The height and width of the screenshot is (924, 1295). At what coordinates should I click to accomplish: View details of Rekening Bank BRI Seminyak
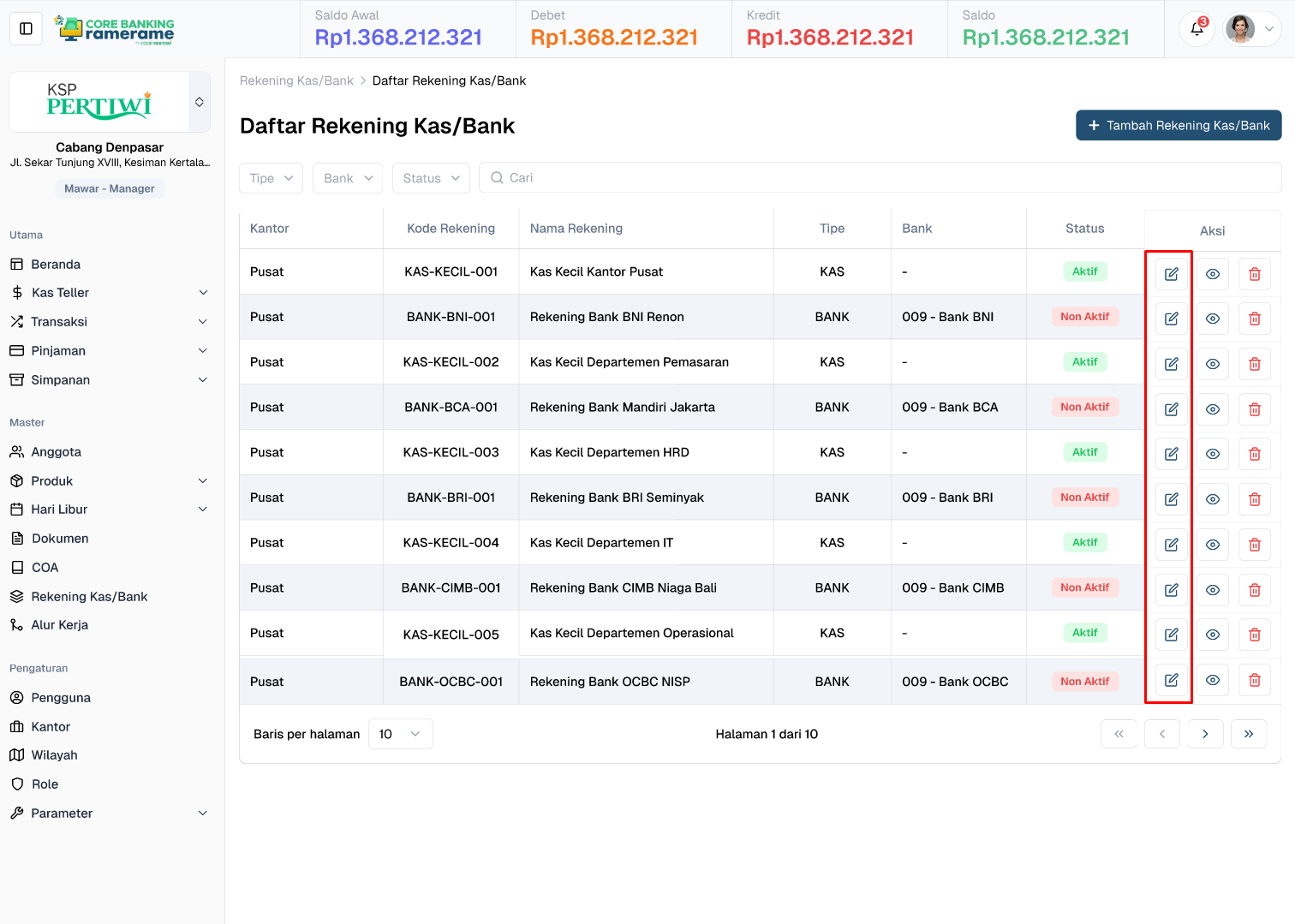tap(1213, 499)
